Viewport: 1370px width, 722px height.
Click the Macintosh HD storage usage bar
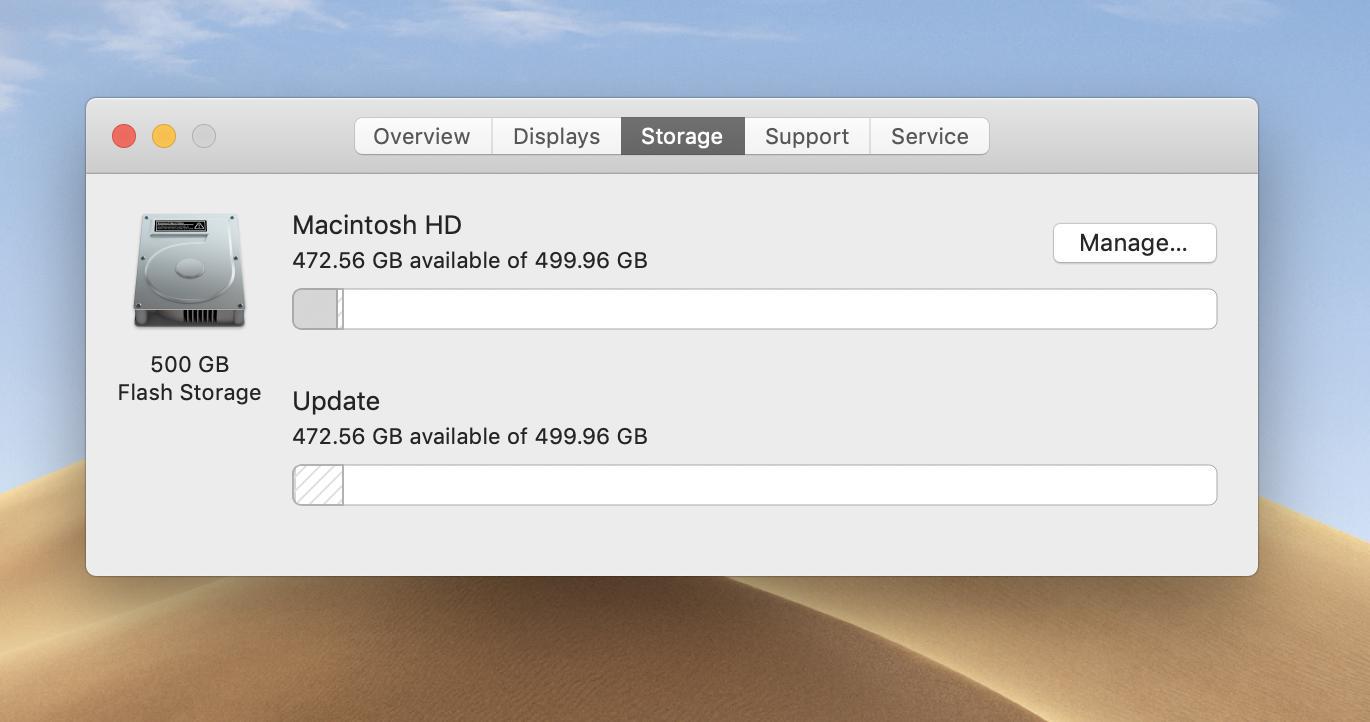(x=754, y=309)
